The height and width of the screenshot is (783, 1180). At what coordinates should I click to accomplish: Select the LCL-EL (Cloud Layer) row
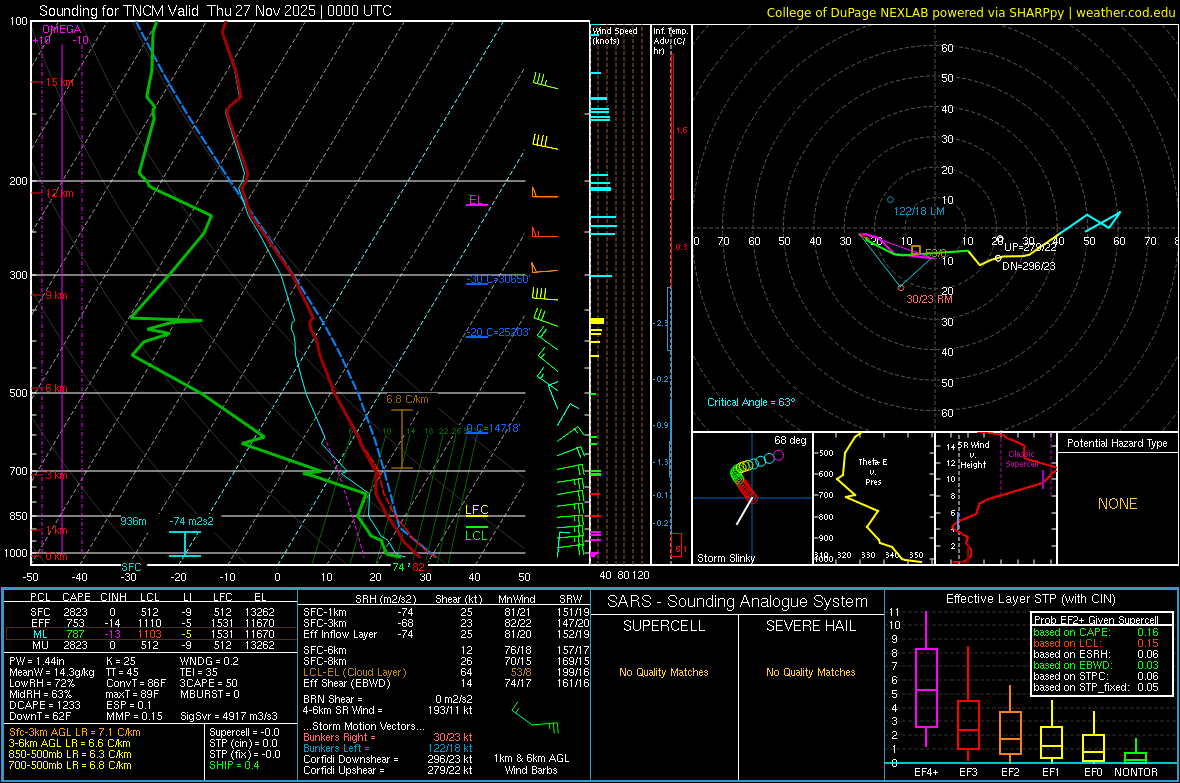click(x=446, y=672)
